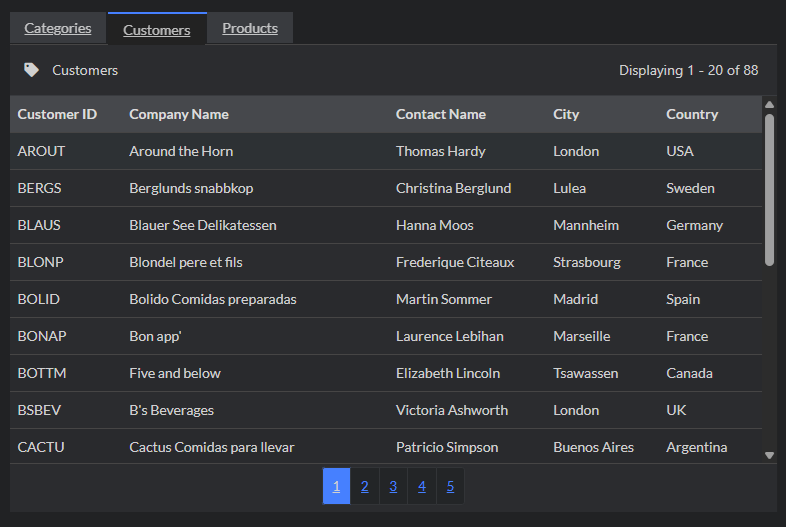Screen dimensions: 786x527
Task: Open the Products tab
Action: click(x=250, y=28)
